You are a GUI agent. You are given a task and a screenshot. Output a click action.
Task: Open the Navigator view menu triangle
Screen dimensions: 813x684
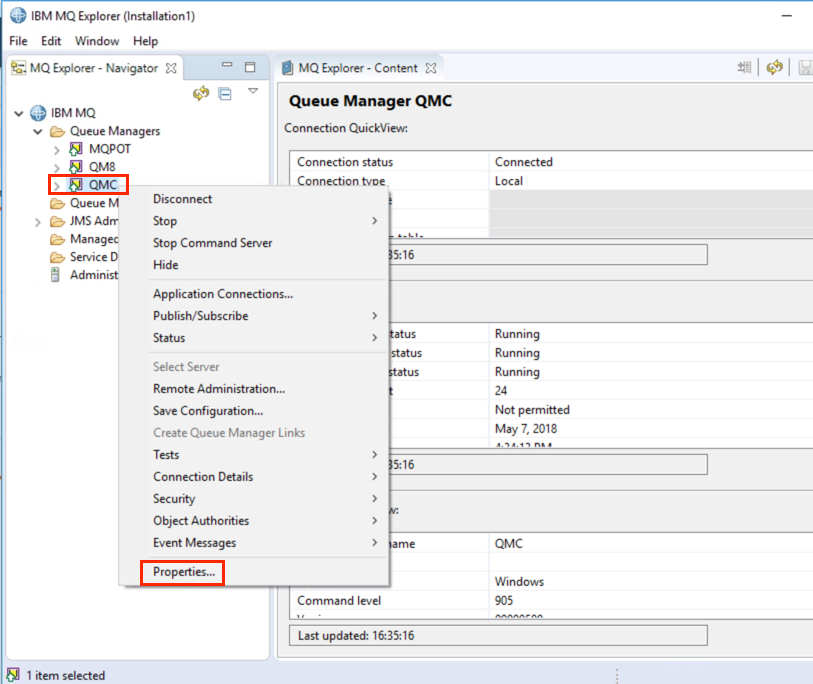point(253,91)
